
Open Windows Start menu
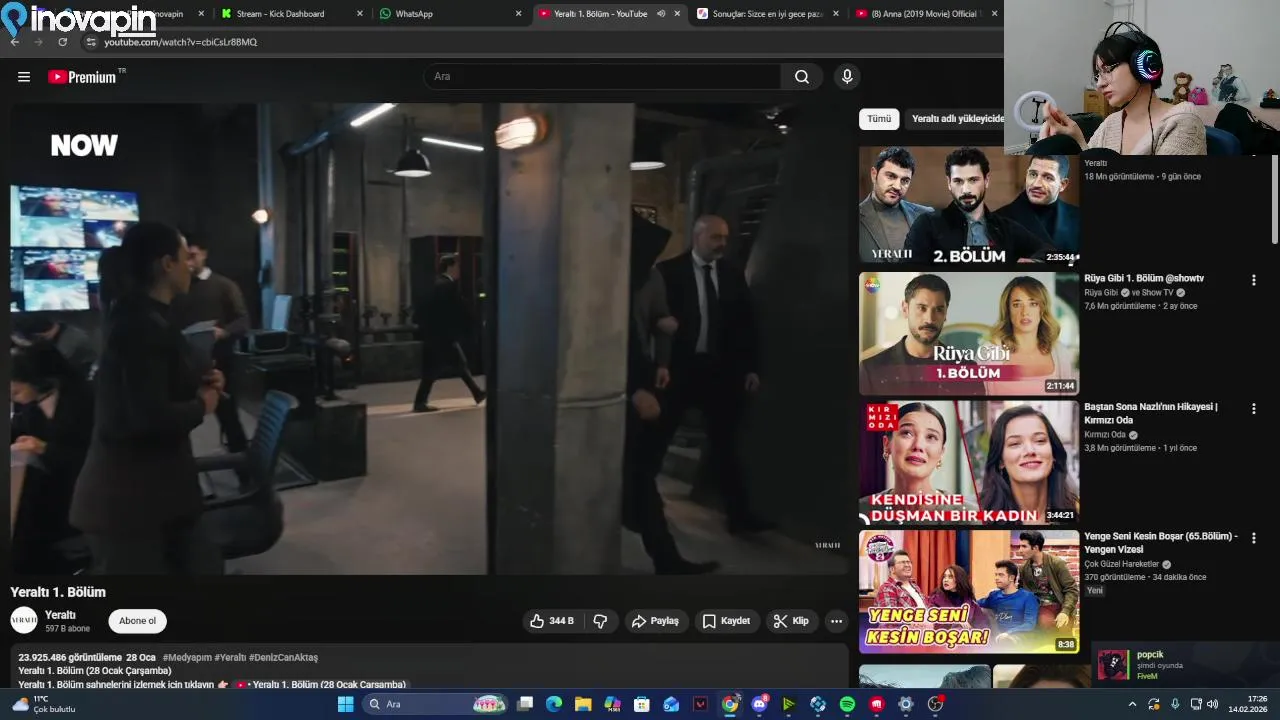(345, 704)
